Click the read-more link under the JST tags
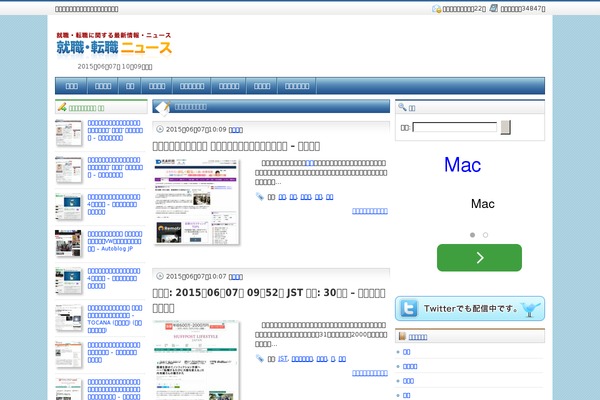The width and height of the screenshot is (600, 400). [x=370, y=373]
